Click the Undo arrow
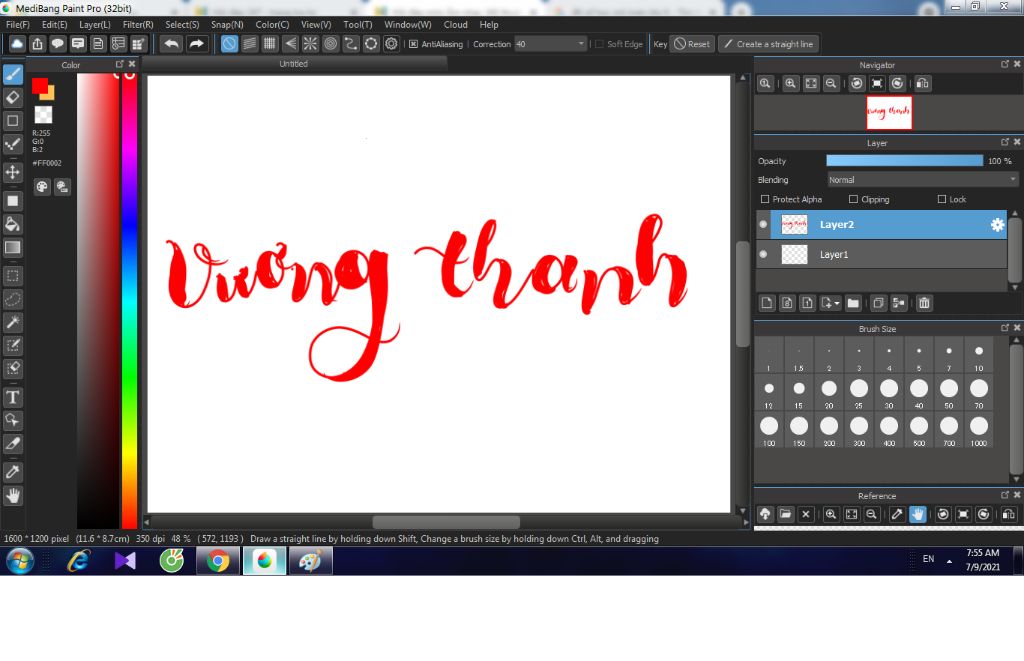The image size is (1024, 661). tap(171, 44)
